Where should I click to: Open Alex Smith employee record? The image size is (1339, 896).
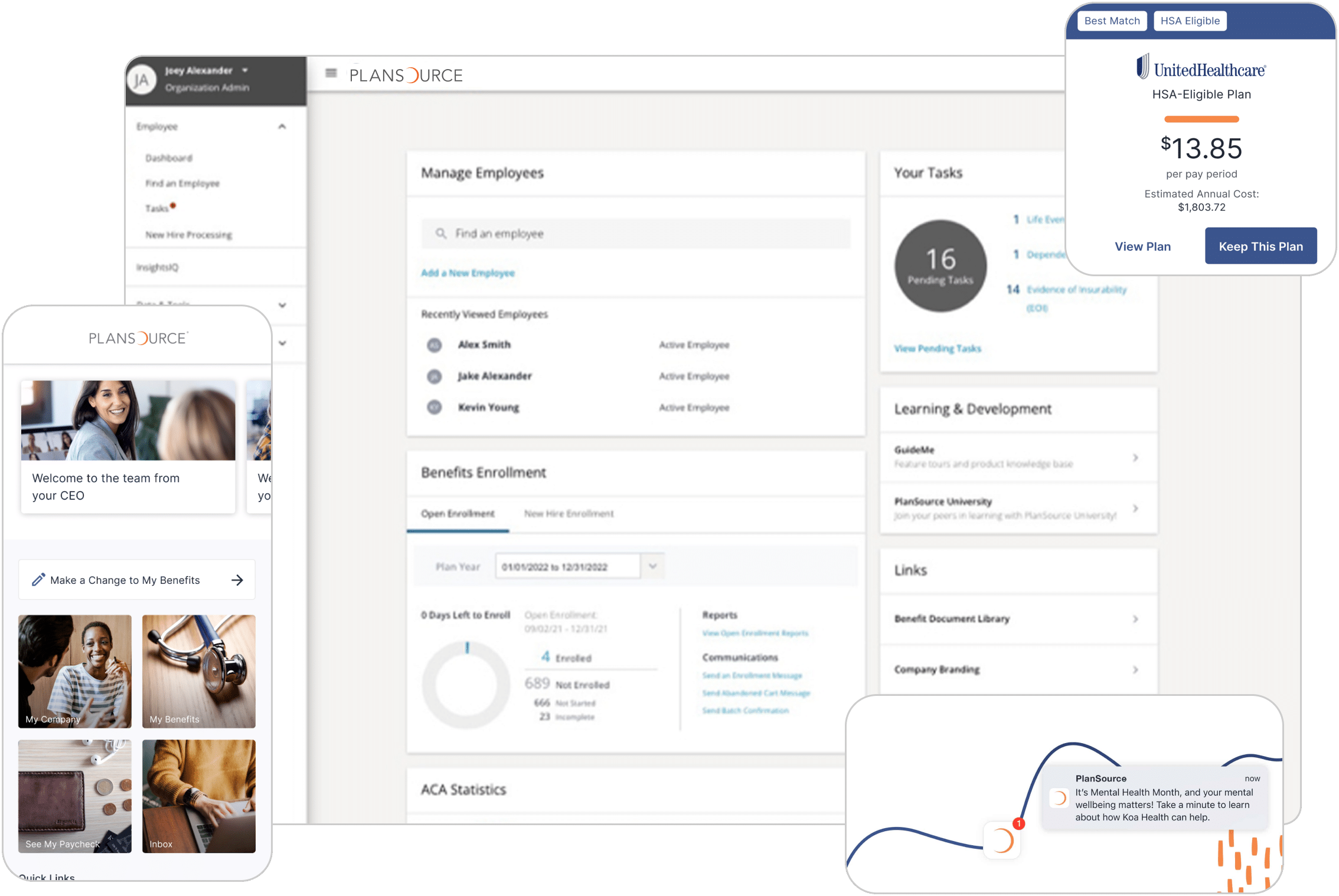(x=484, y=345)
